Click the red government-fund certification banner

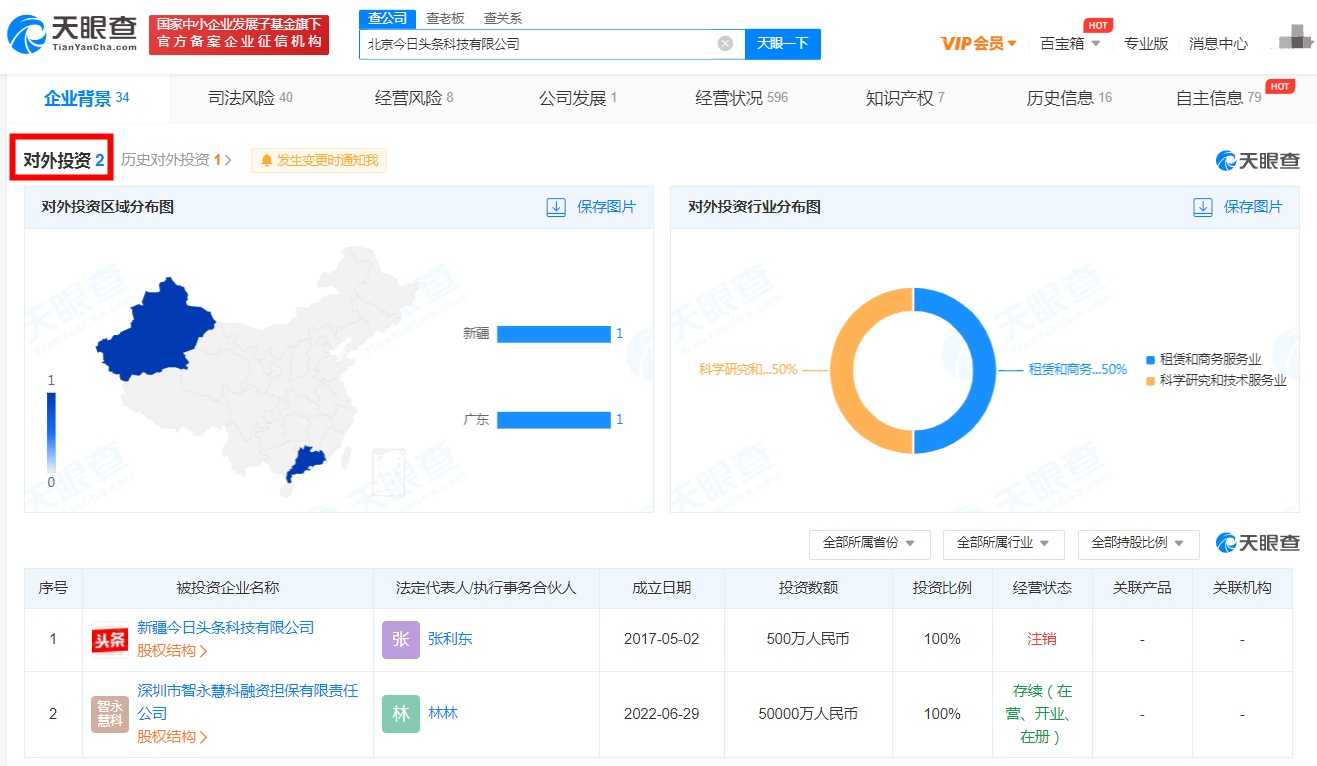(239, 35)
